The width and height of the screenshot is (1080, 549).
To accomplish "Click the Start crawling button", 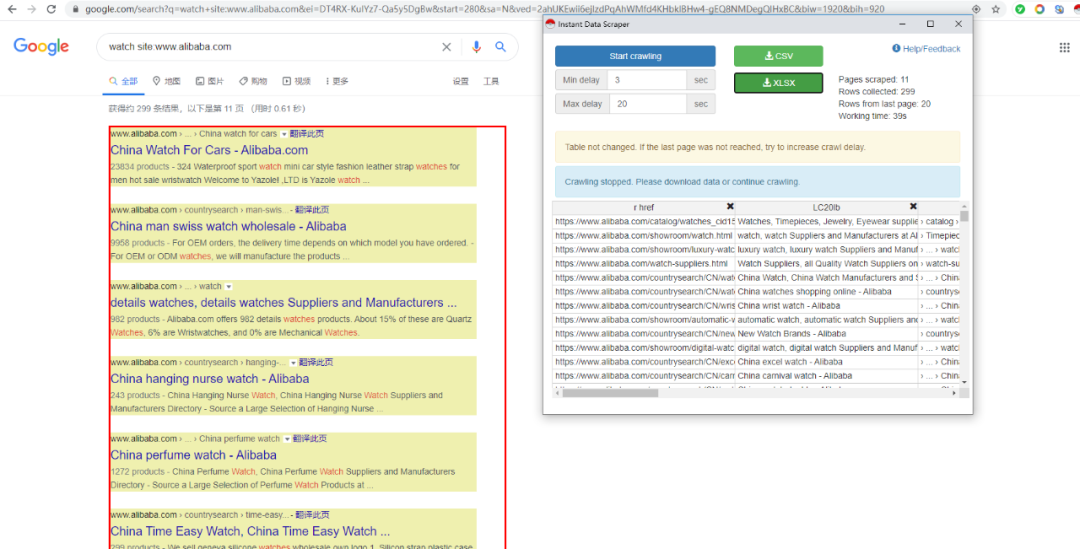I will [635, 56].
